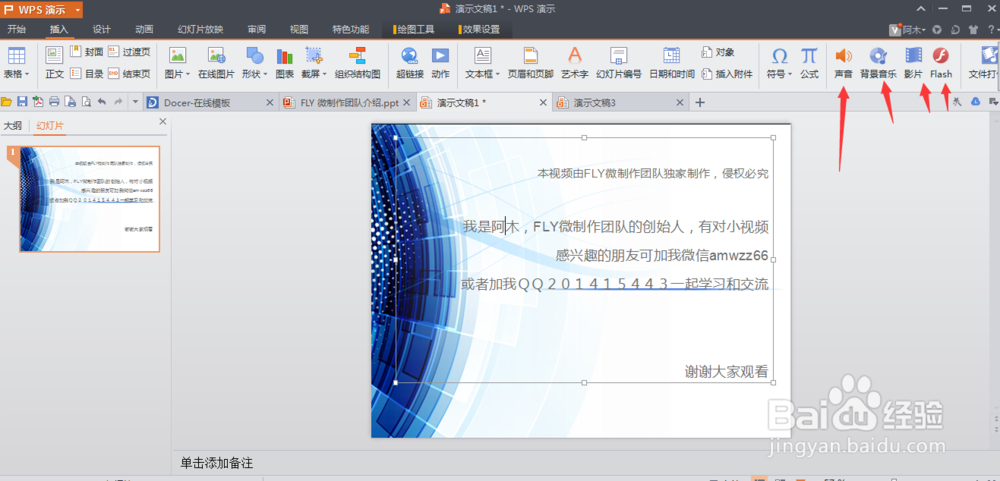Insert 背景音乐 background music
1000x481 pixels.
878,63
